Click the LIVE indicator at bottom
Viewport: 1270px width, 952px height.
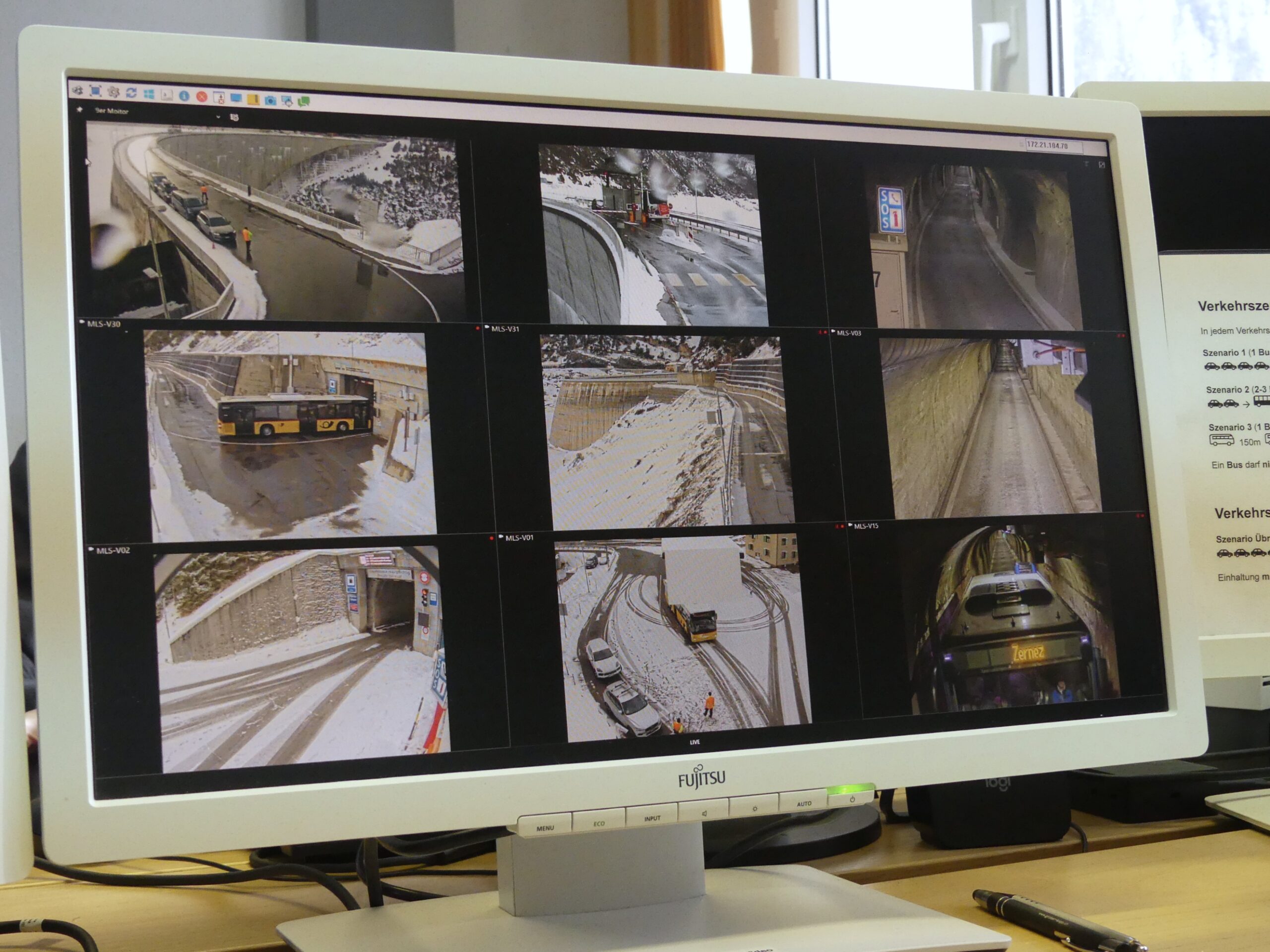(x=695, y=742)
